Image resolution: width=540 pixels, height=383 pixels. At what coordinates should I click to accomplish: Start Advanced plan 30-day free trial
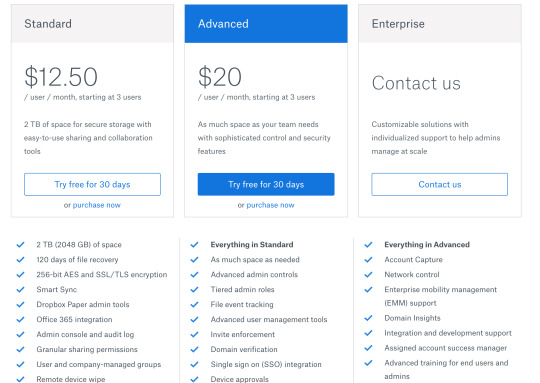[266, 184]
